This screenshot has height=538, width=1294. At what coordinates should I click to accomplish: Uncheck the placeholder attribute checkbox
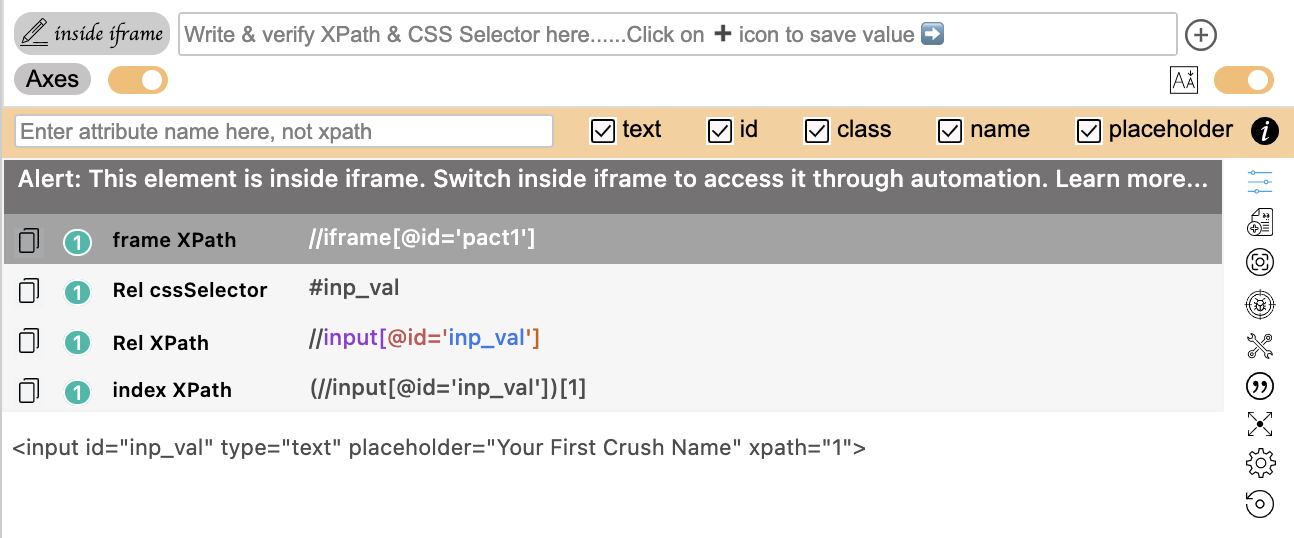(x=1089, y=131)
